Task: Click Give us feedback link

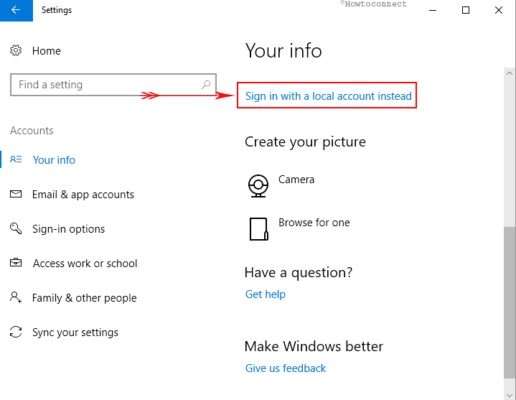Action: 286,368
